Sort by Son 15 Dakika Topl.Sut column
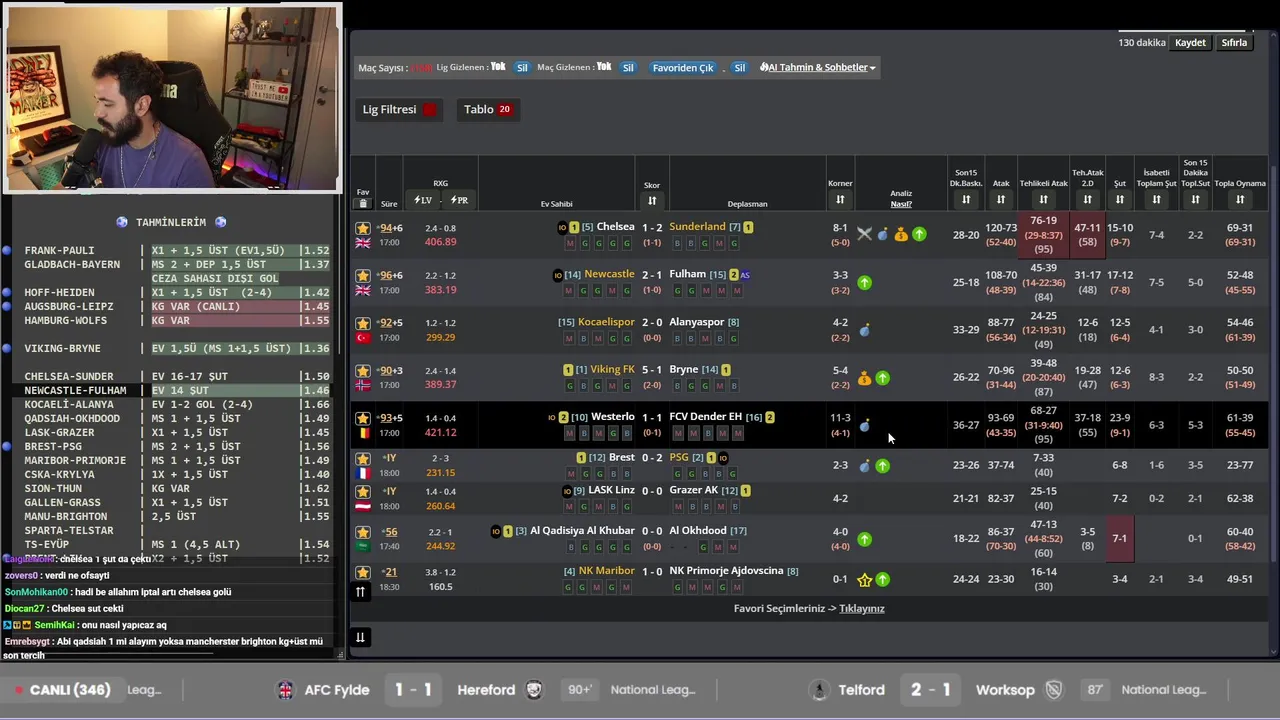This screenshot has height=720, width=1280. (1195, 200)
